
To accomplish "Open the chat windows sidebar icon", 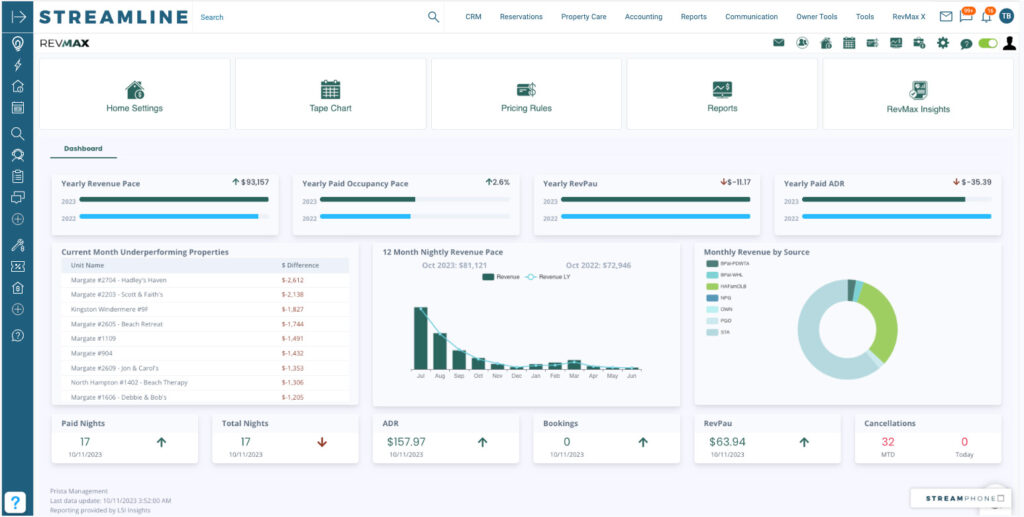I will pyautogui.click(x=18, y=196).
